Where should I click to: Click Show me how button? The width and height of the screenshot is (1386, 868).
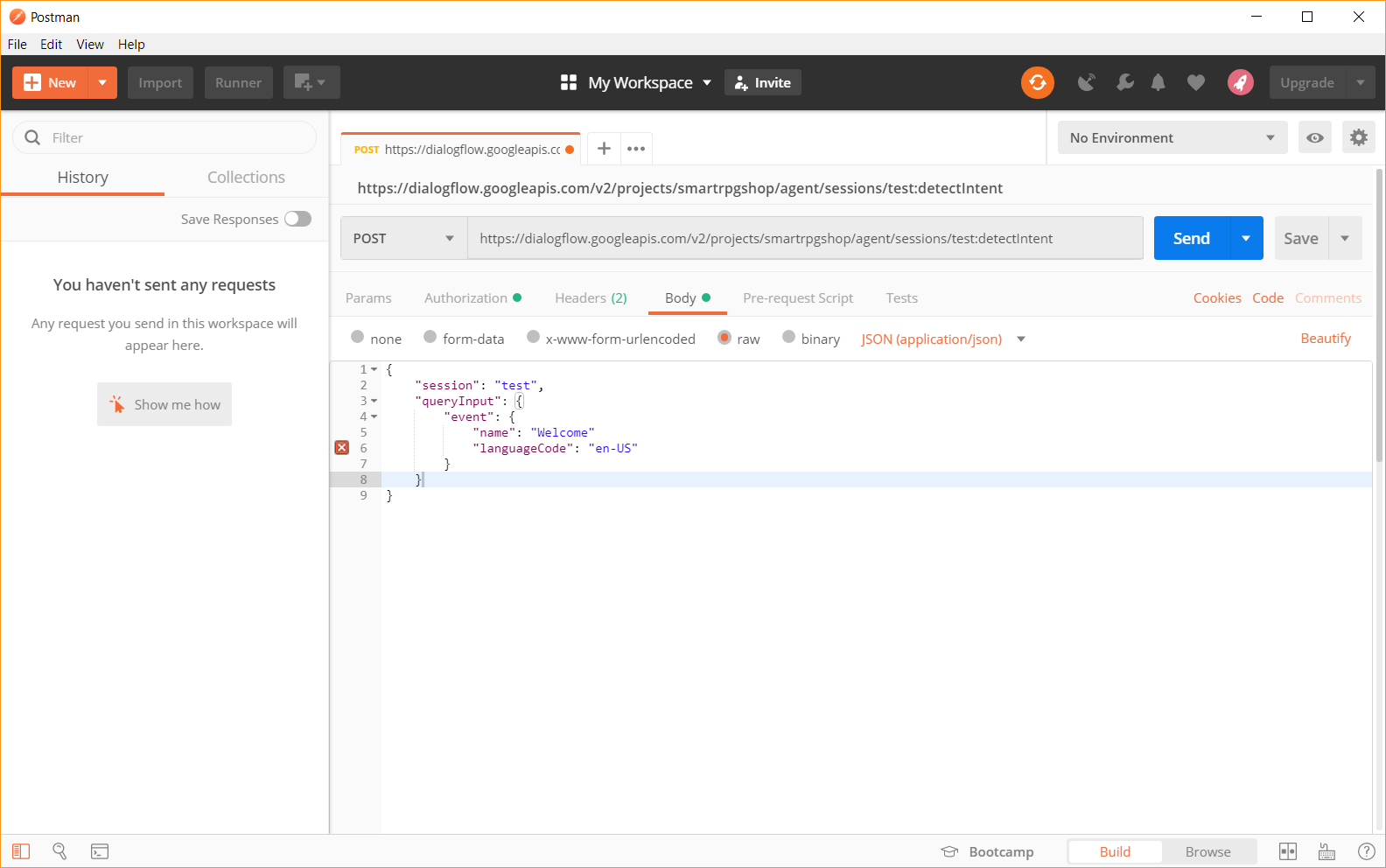tap(164, 404)
